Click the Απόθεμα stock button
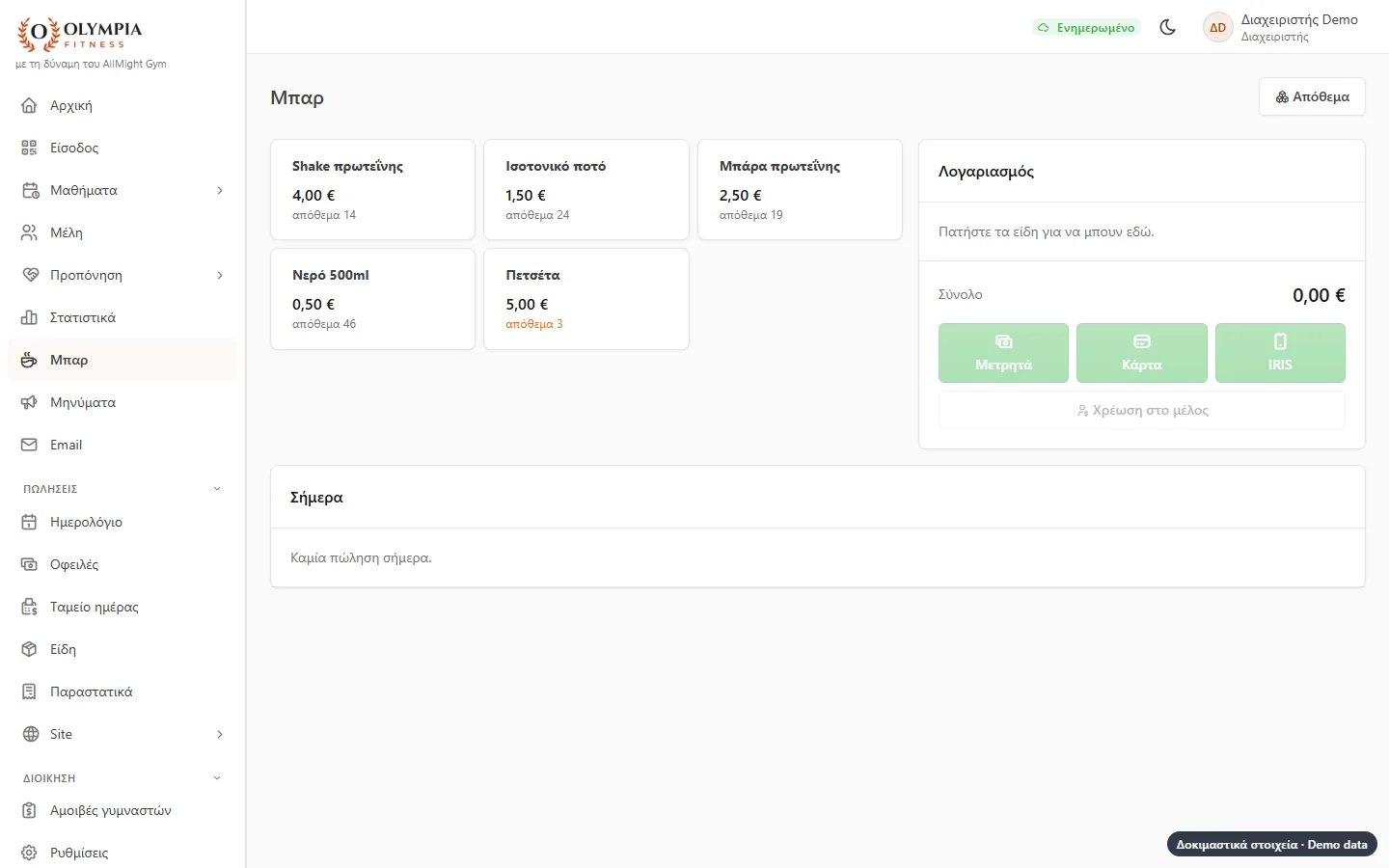 click(x=1312, y=96)
